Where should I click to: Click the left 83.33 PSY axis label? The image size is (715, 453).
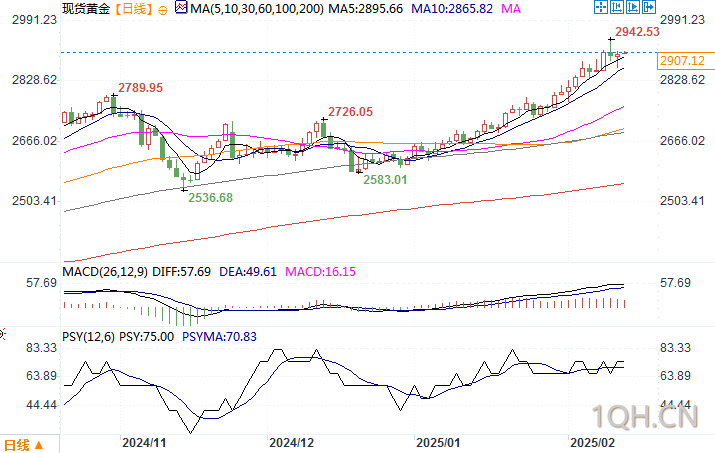(x=42, y=348)
